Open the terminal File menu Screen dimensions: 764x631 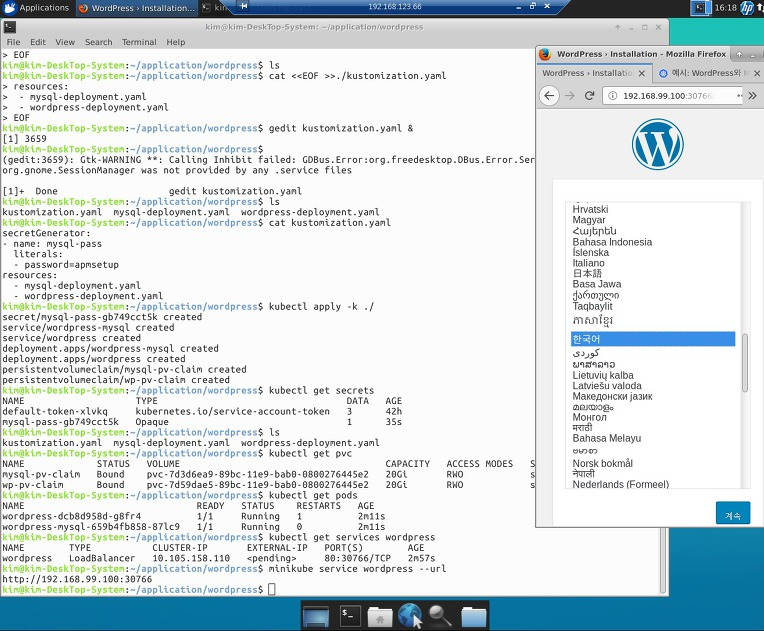(x=13, y=42)
